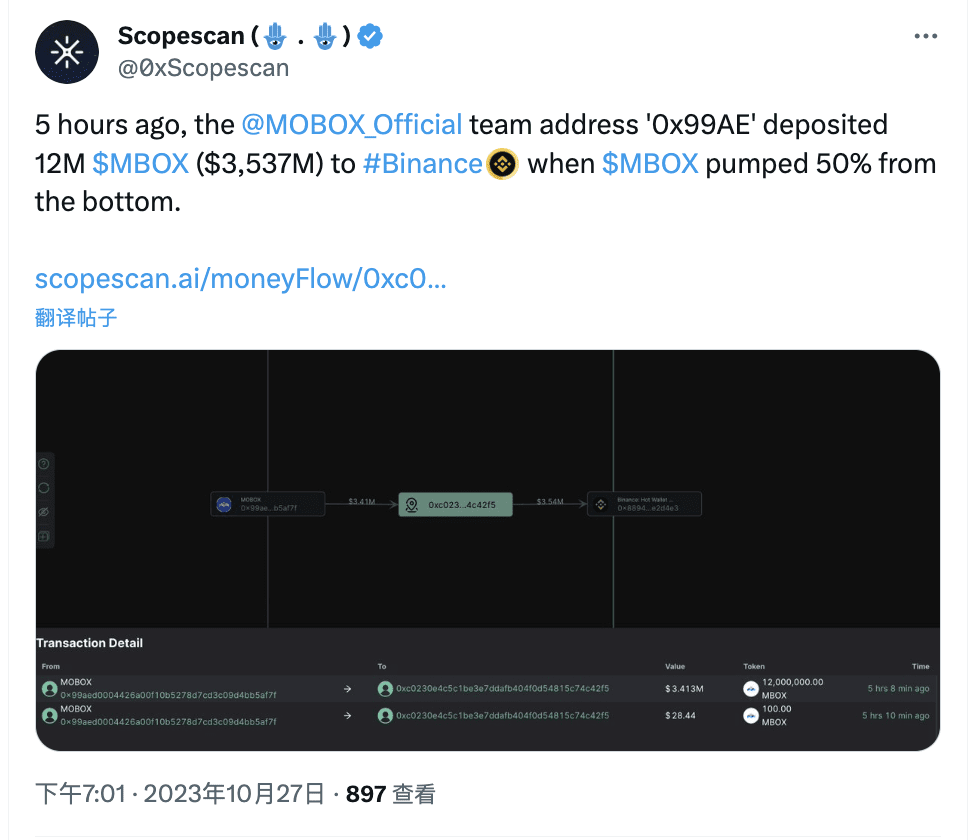Viewport: 974px width, 840px height.
Task: Click the MOBOX avatar on the graph node
Action: (224, 503)
